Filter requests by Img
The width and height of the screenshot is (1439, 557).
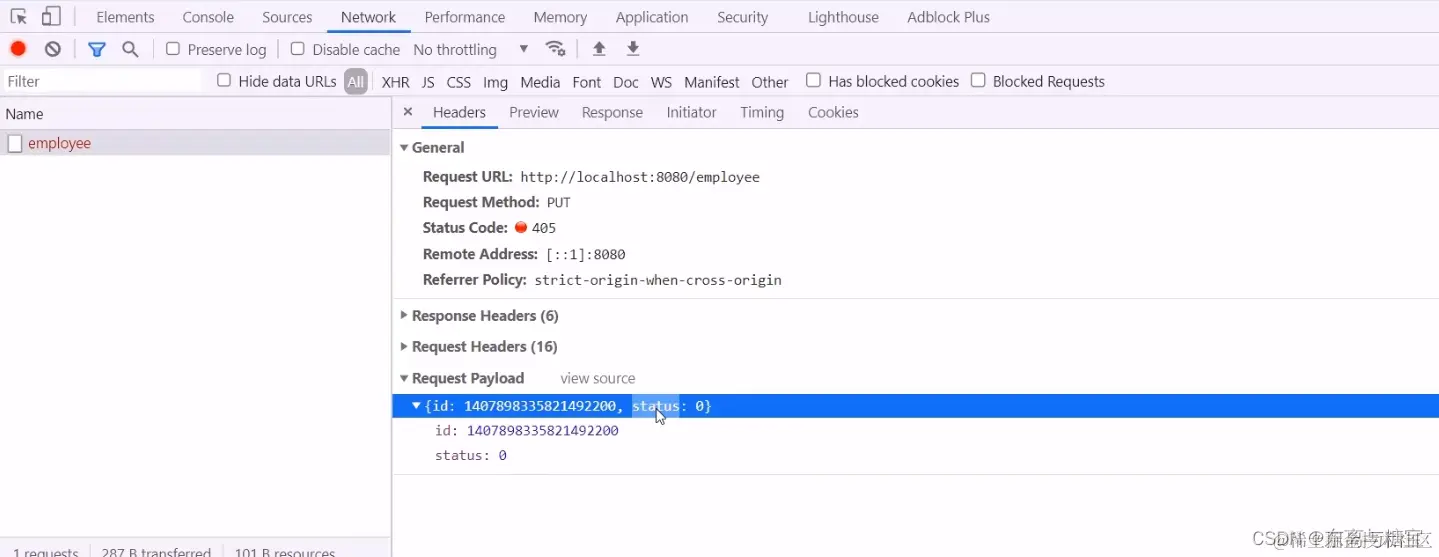495,82
